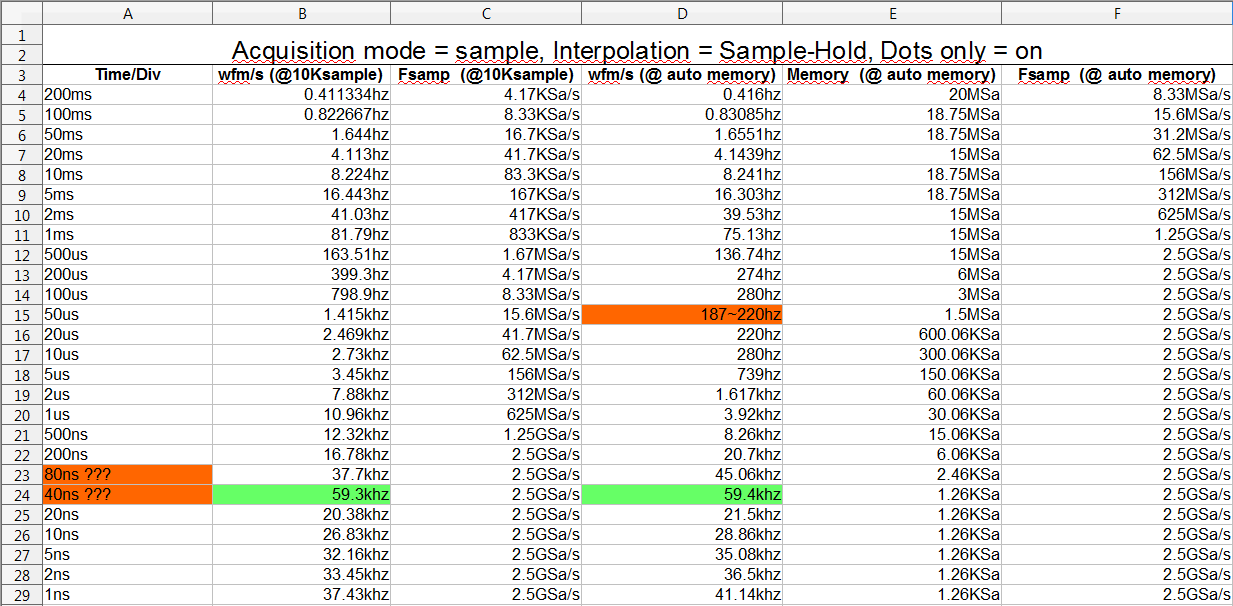
Task: Click the '12.32khz' cell
Action: coord(301,434)
